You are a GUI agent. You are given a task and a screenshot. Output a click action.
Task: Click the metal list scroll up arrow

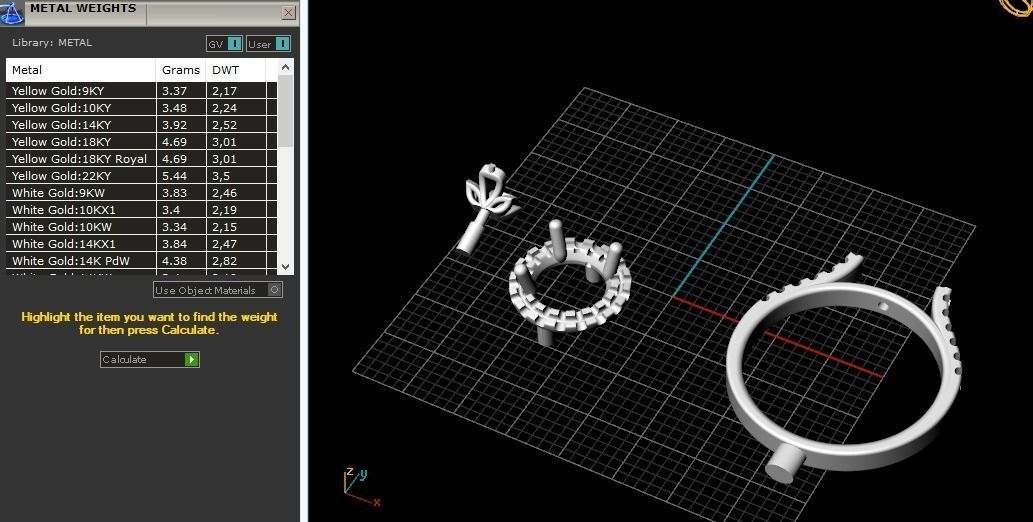coord(285,67)
